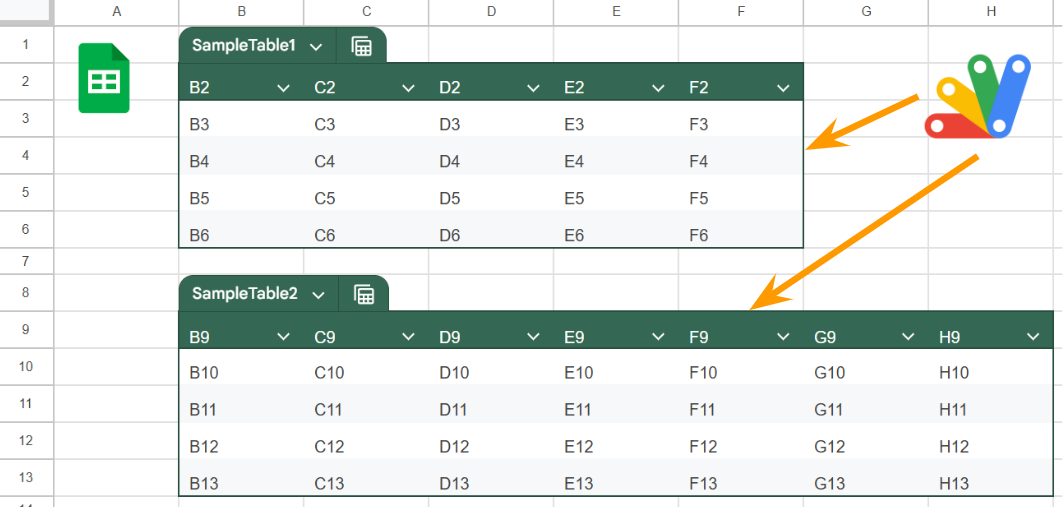Click the select-all corner box
The width and height of the screenshot is (1064, 507).
[26, 11]
